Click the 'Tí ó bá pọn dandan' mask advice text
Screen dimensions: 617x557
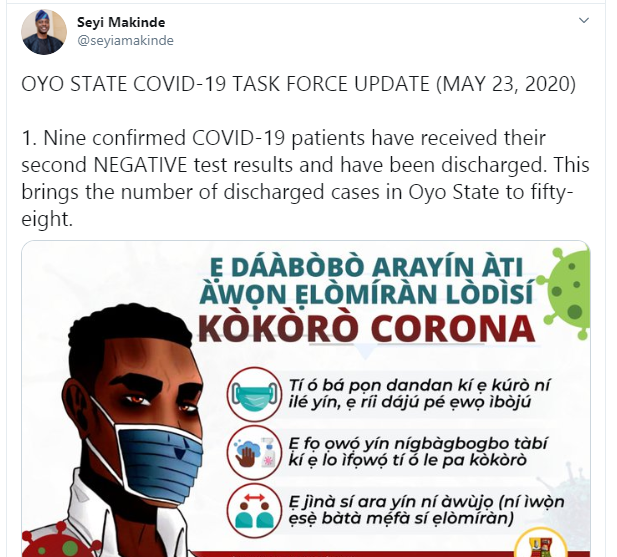coord(419,393)
